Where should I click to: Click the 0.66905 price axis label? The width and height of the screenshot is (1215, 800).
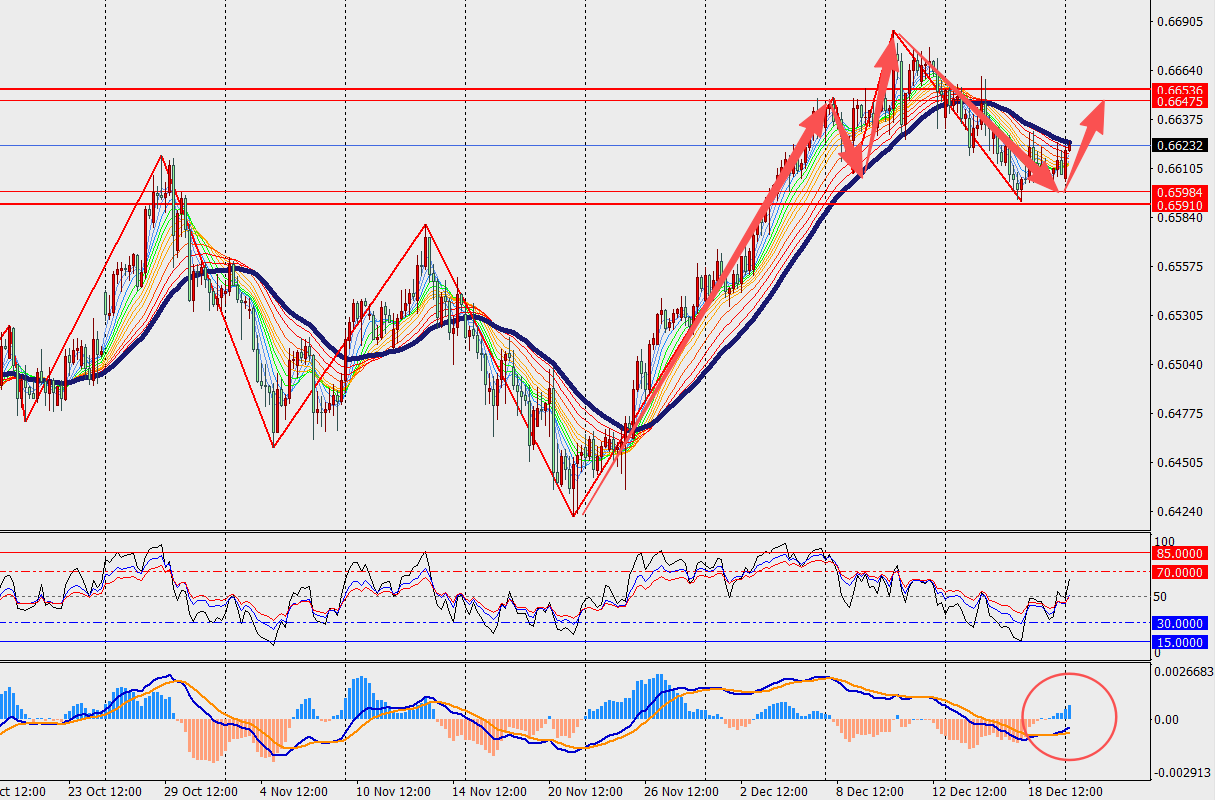point(1179,21)
